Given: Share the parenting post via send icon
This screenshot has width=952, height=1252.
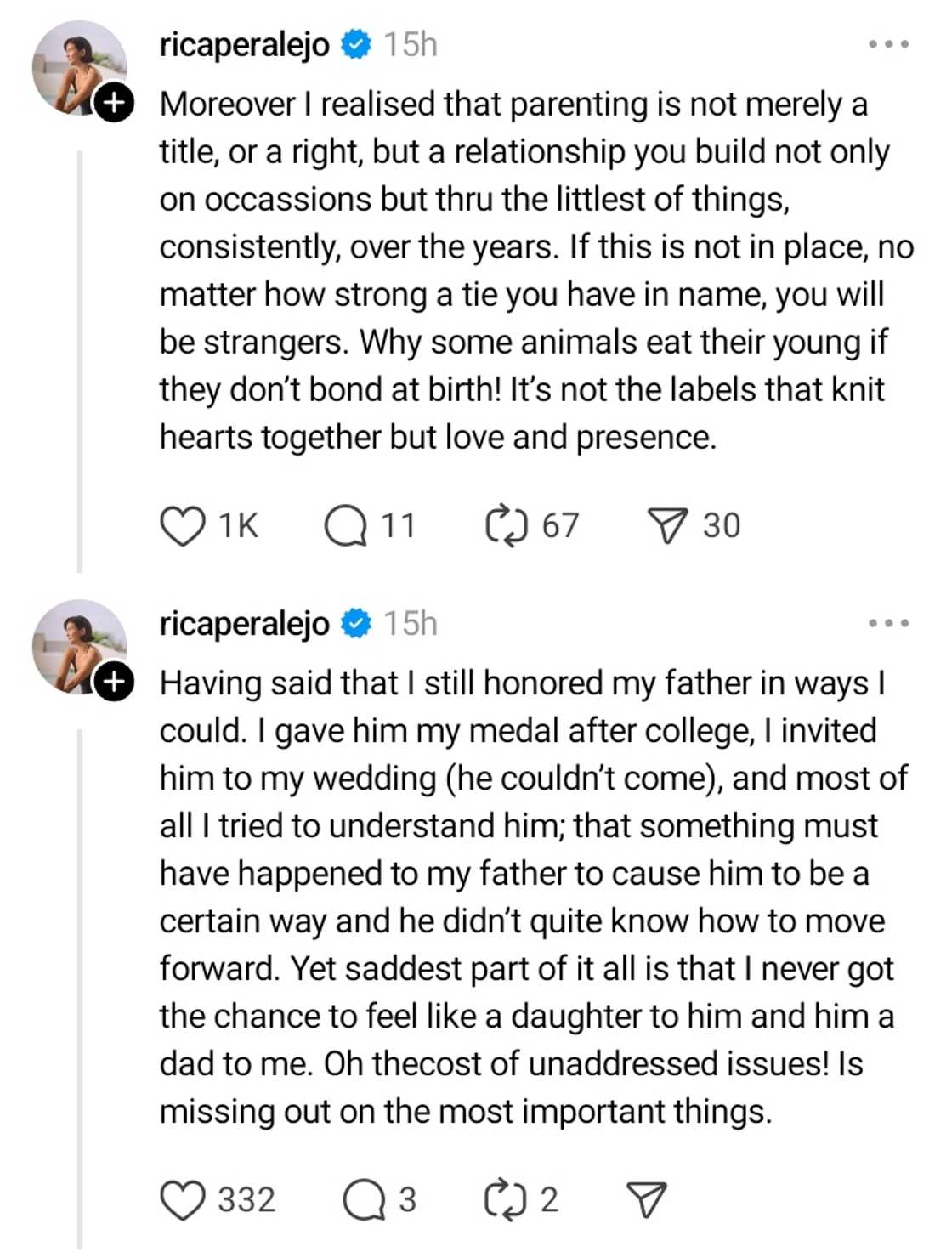Looking at the screenshot, I should tap(667, 526).
